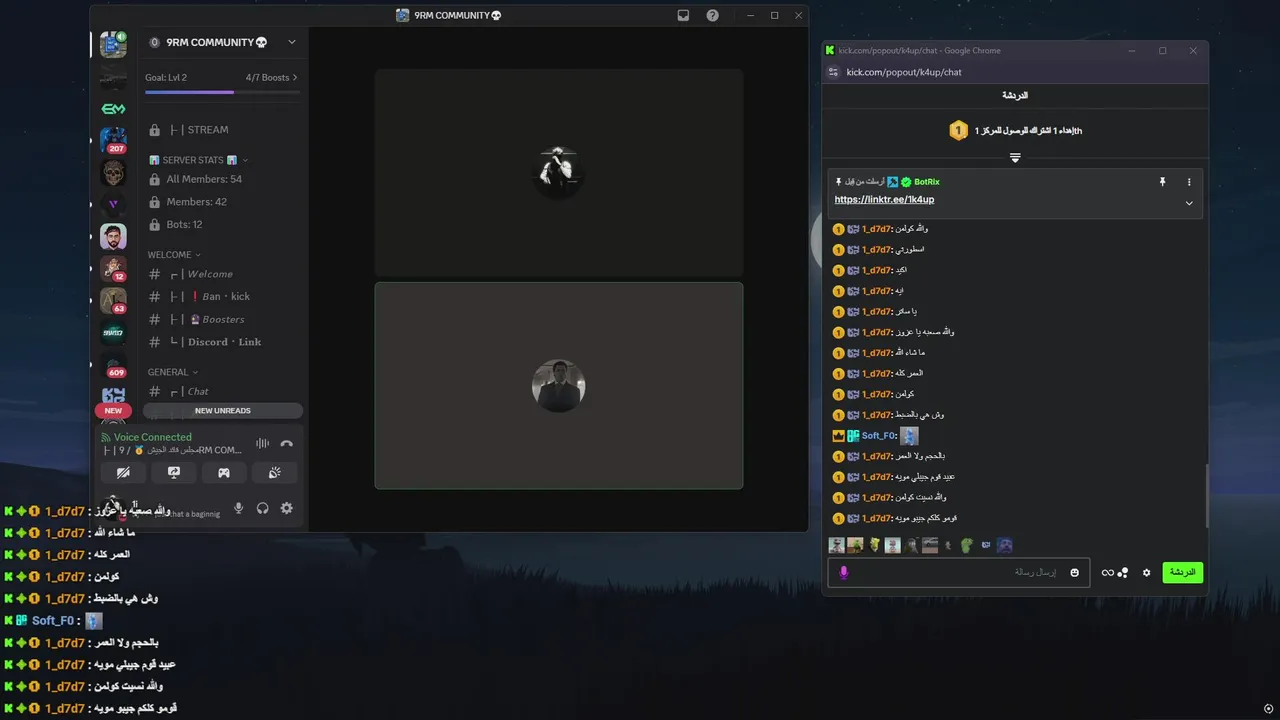The width and height of the screenshot is (1280, 720).
Task: Open voice noise suppression waveform icon
Action: coord(262,444)
